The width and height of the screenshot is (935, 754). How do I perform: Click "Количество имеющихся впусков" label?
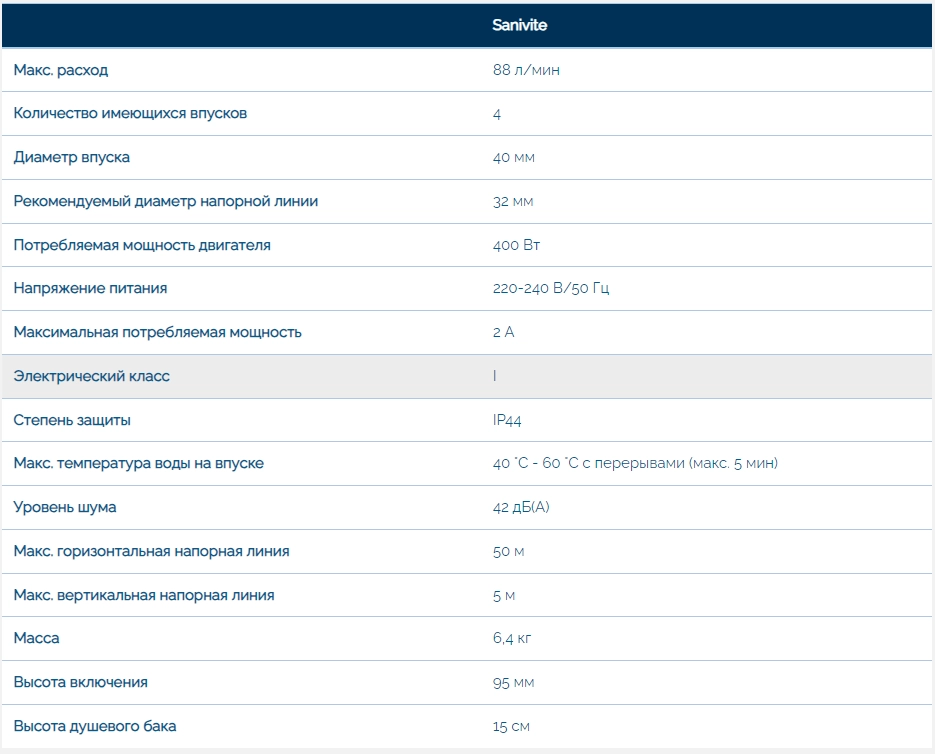pyautogui.click(x=130, y=113)
